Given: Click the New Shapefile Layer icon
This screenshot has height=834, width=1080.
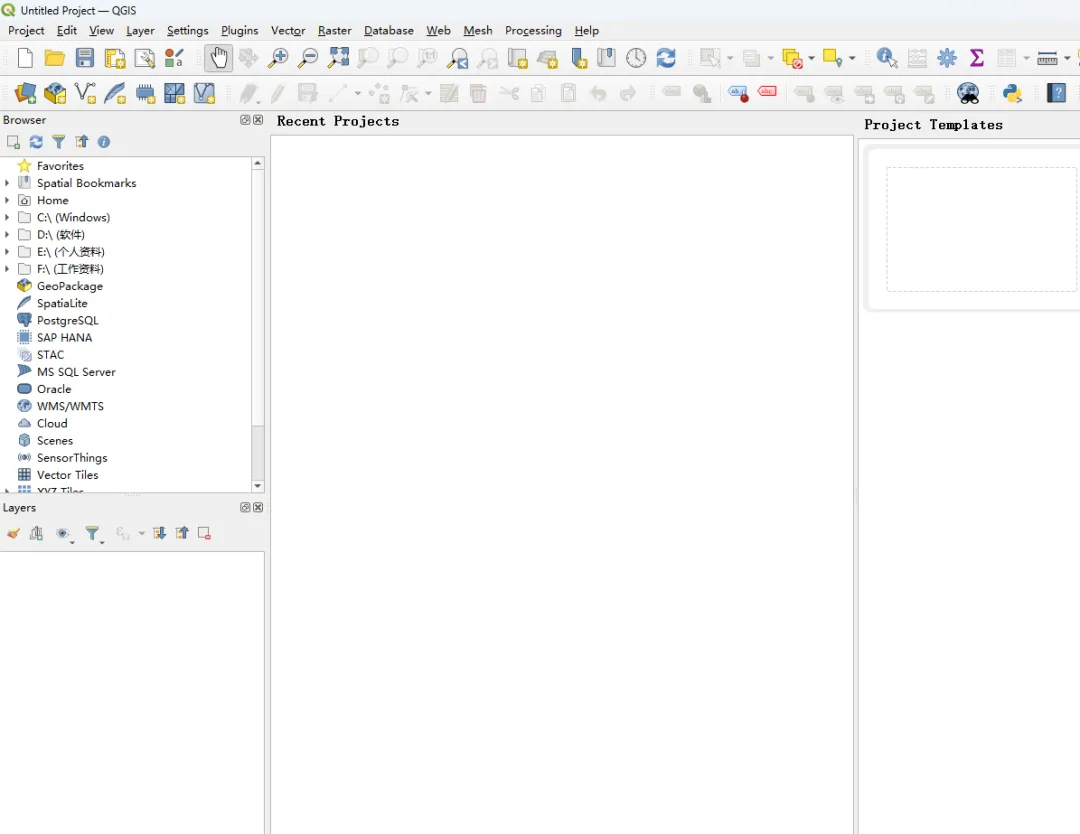Looking at the screenshot, I should [x=85, y=93].
